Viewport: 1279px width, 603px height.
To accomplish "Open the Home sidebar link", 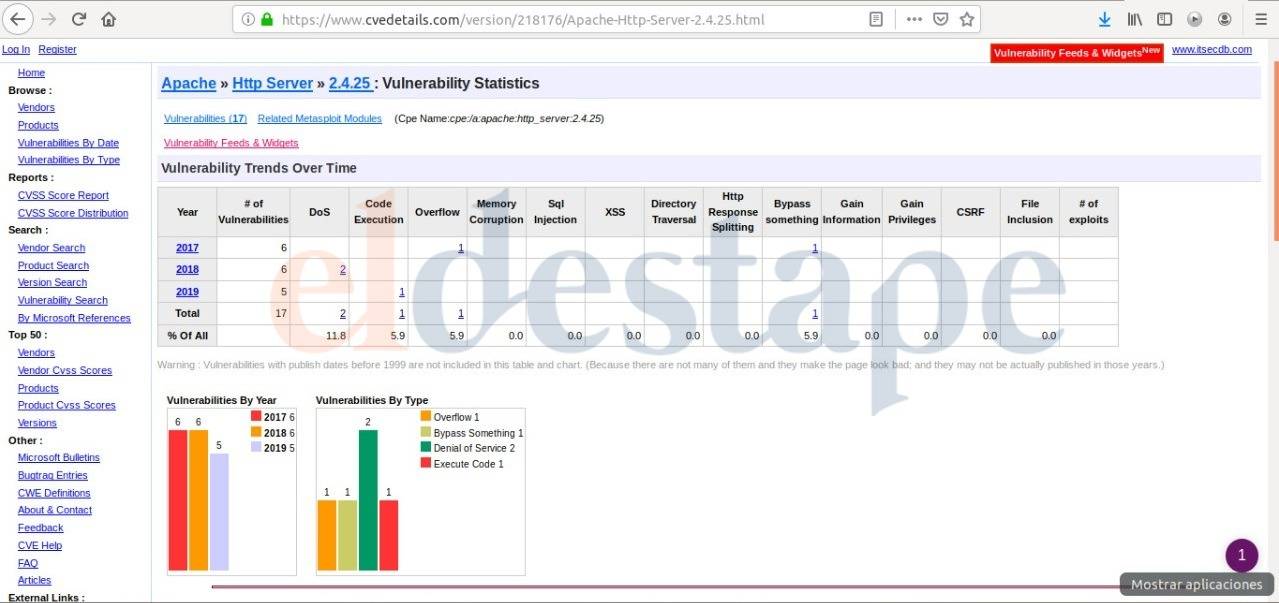I will click(31, 73).
